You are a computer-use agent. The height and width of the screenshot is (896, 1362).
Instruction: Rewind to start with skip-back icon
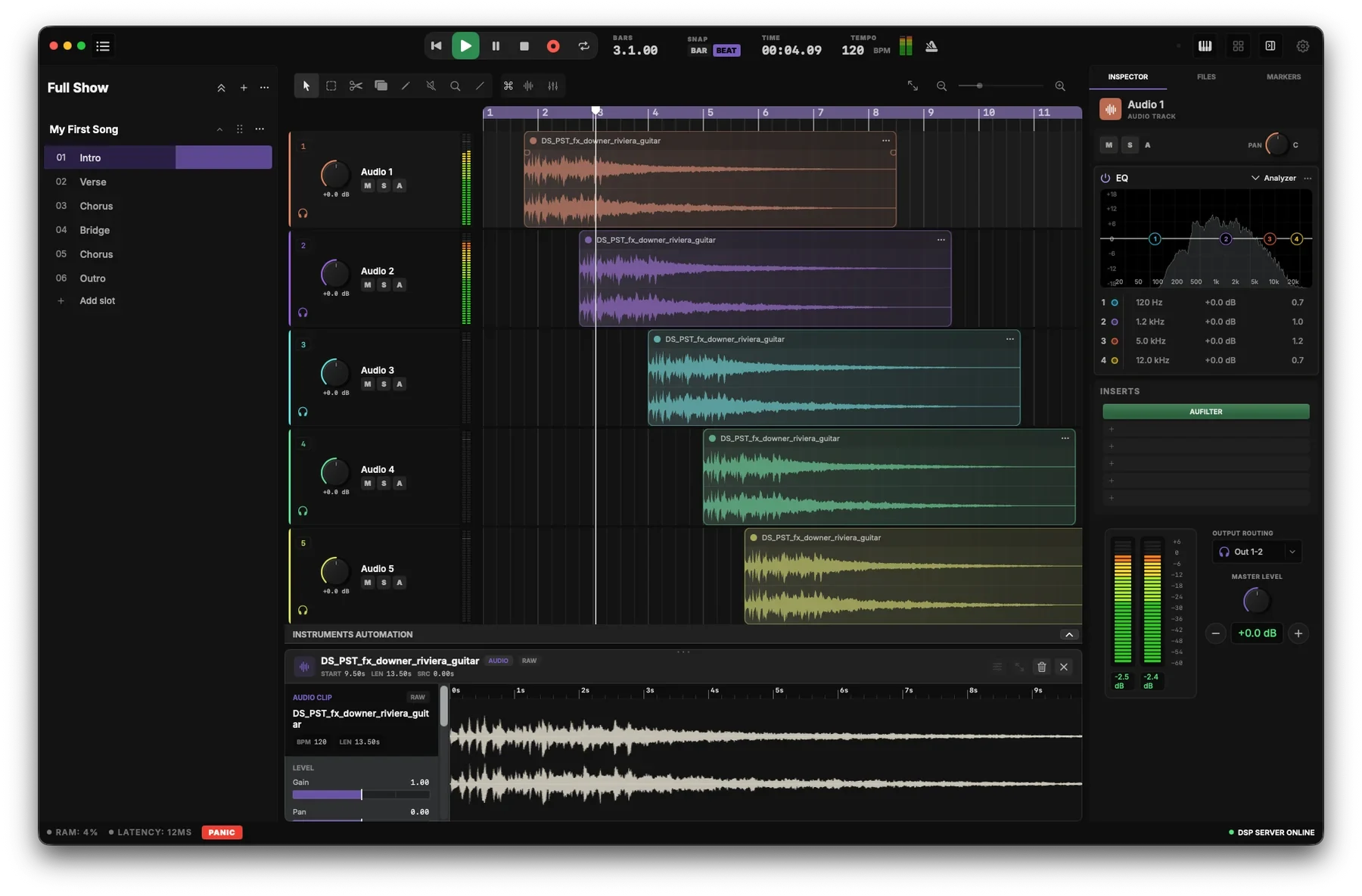437,46
